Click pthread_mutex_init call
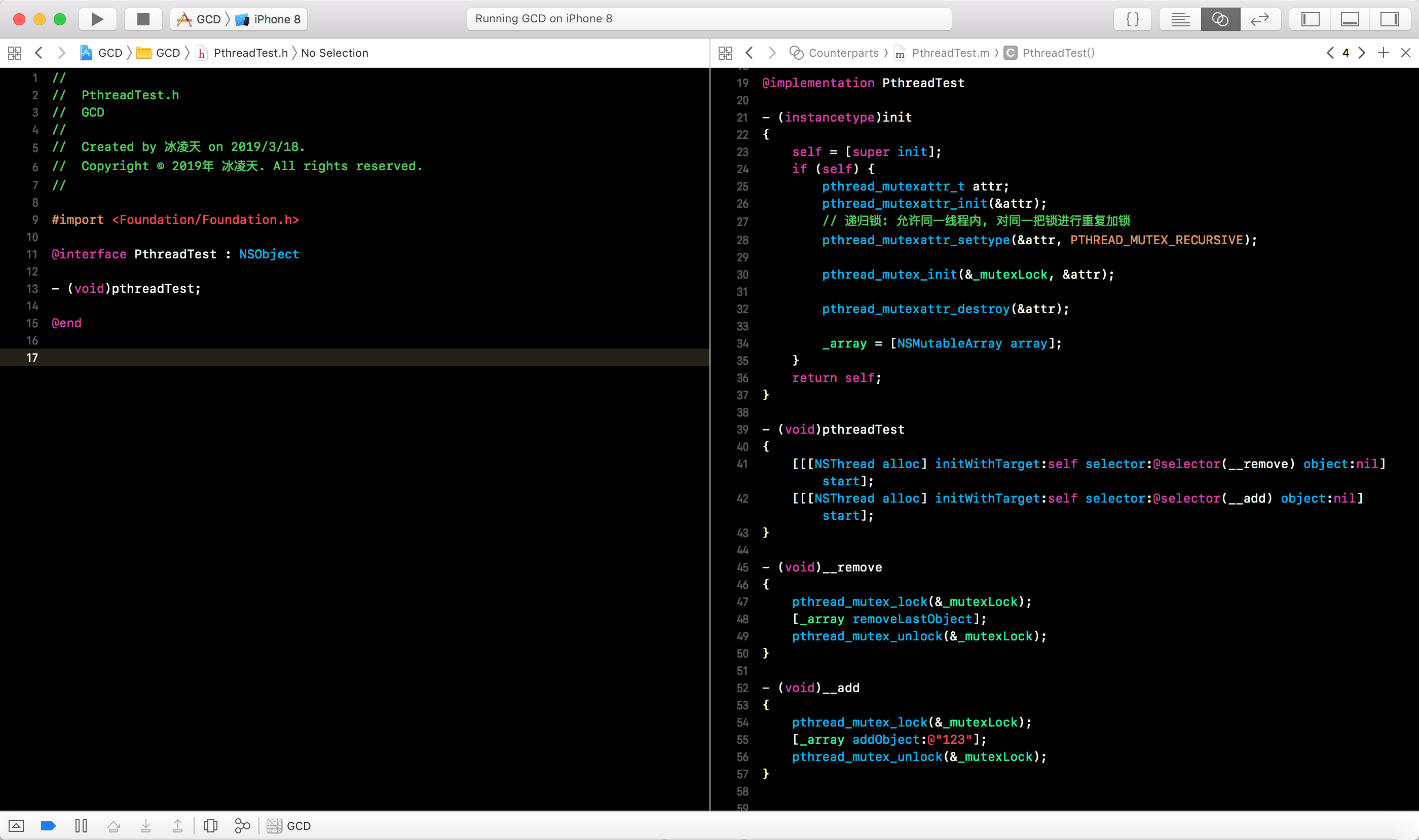Screen dimensions: 1419x840 (x=968, y=275)
